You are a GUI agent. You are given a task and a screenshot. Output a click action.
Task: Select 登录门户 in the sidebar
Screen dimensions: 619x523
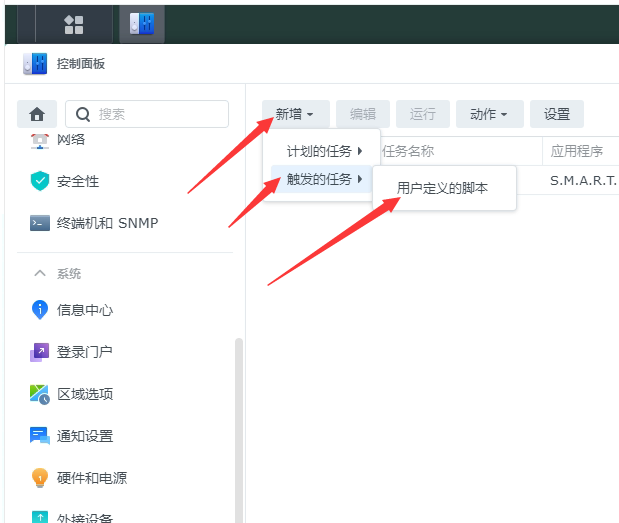pyautogui.click(x=85, y=352)
